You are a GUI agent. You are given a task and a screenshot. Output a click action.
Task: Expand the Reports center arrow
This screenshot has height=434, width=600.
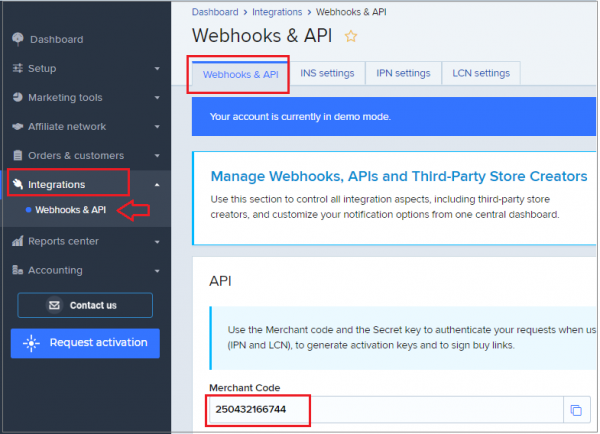coord(157,242)
